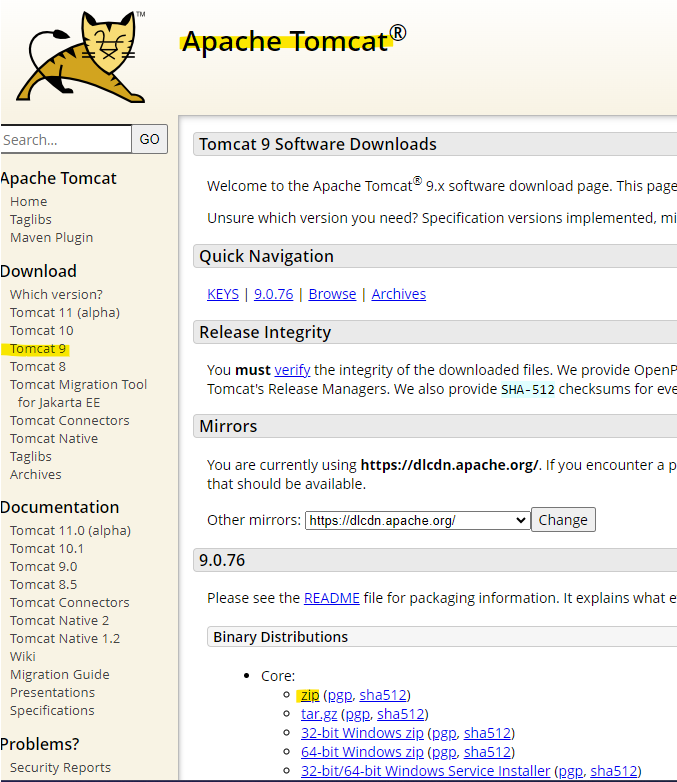Click the 'Quick Navigation' heading
The image size is (677, 782).
coord(266,256)
